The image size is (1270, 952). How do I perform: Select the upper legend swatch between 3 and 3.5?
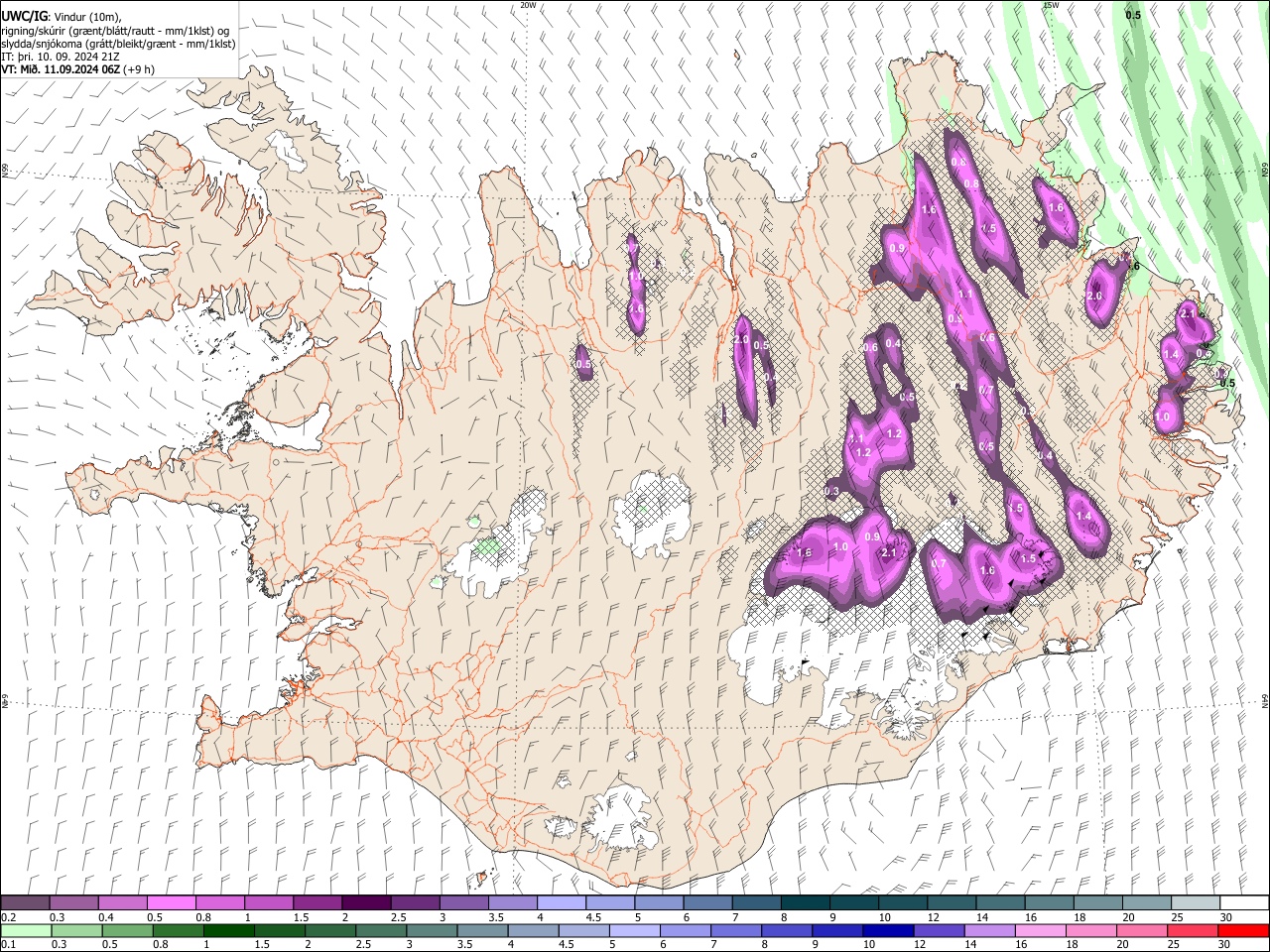click(463, 903)
